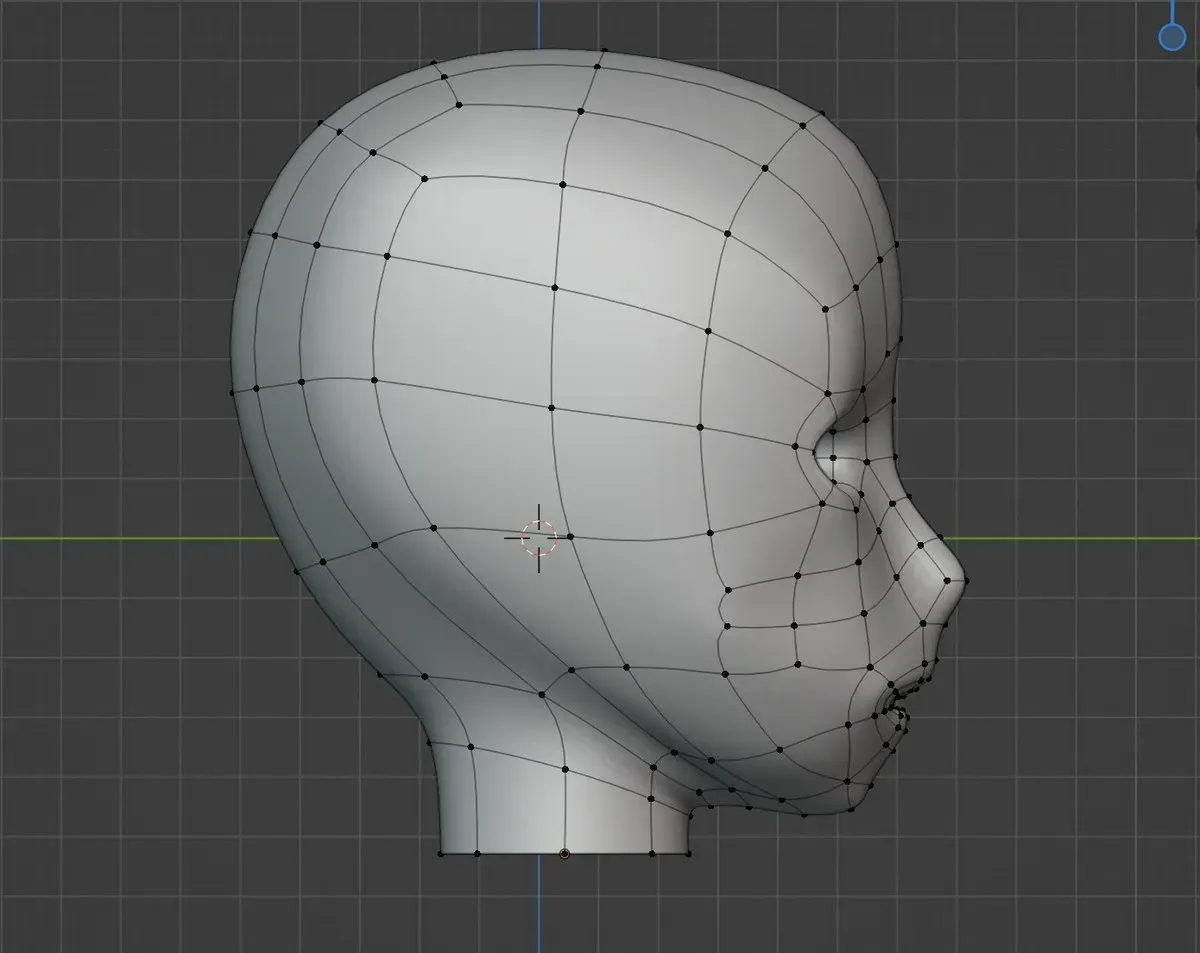Select the bottom-right corner vertex of the neck

click(688, 854)
